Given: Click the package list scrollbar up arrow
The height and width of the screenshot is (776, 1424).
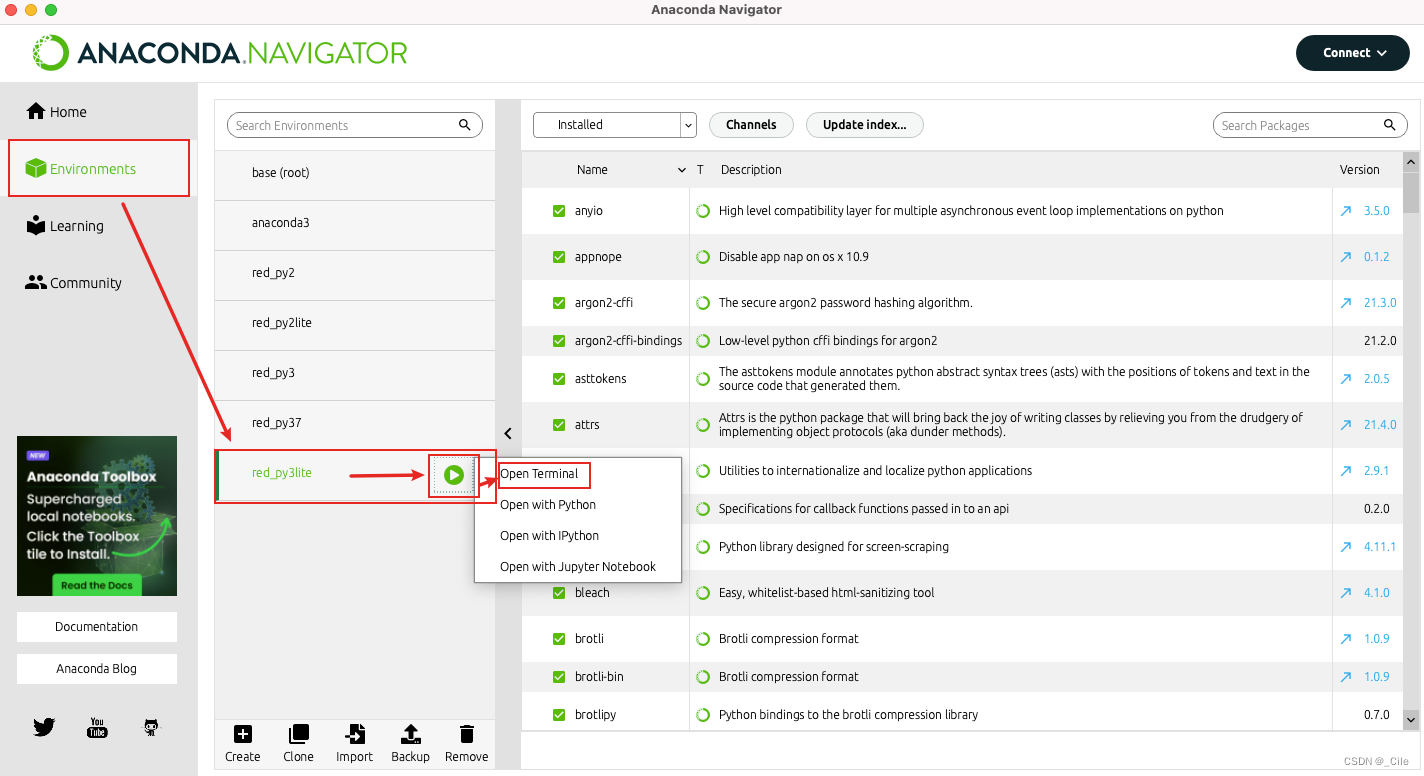Looking at the screenshot, I should point(1411,162).
